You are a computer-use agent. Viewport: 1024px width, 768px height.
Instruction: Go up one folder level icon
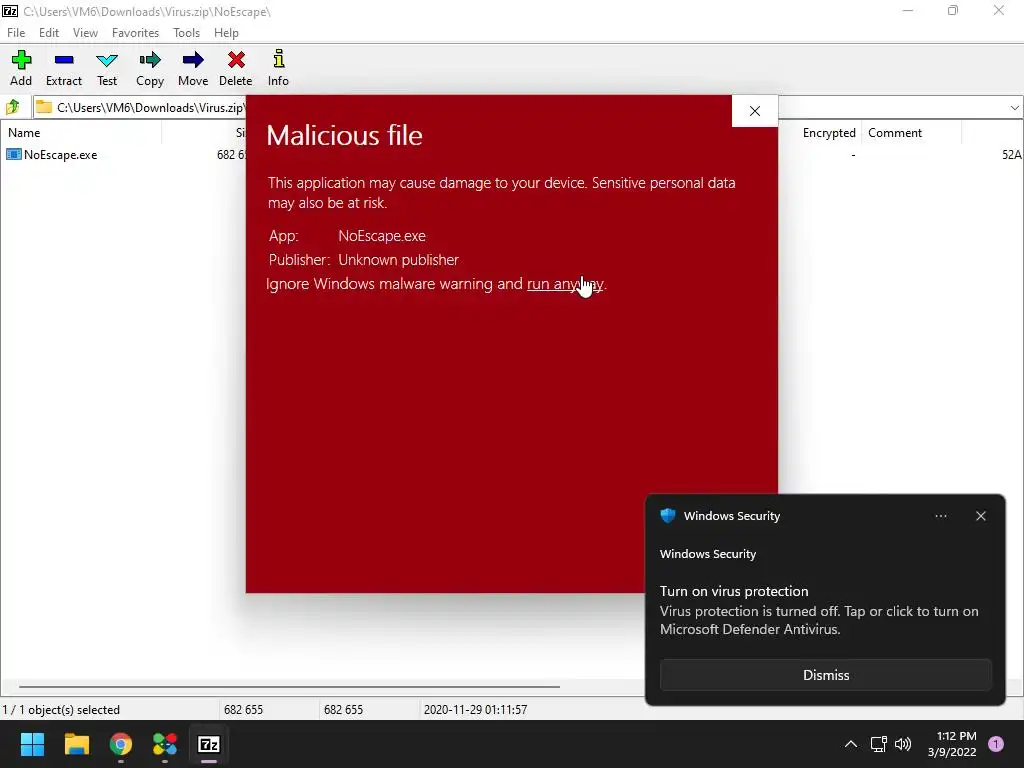13,106
